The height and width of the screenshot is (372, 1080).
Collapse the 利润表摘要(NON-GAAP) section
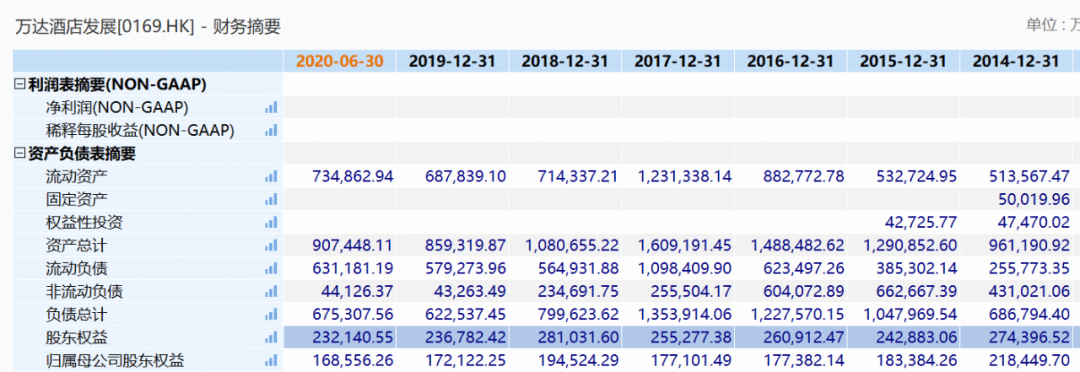click(20, 85)
